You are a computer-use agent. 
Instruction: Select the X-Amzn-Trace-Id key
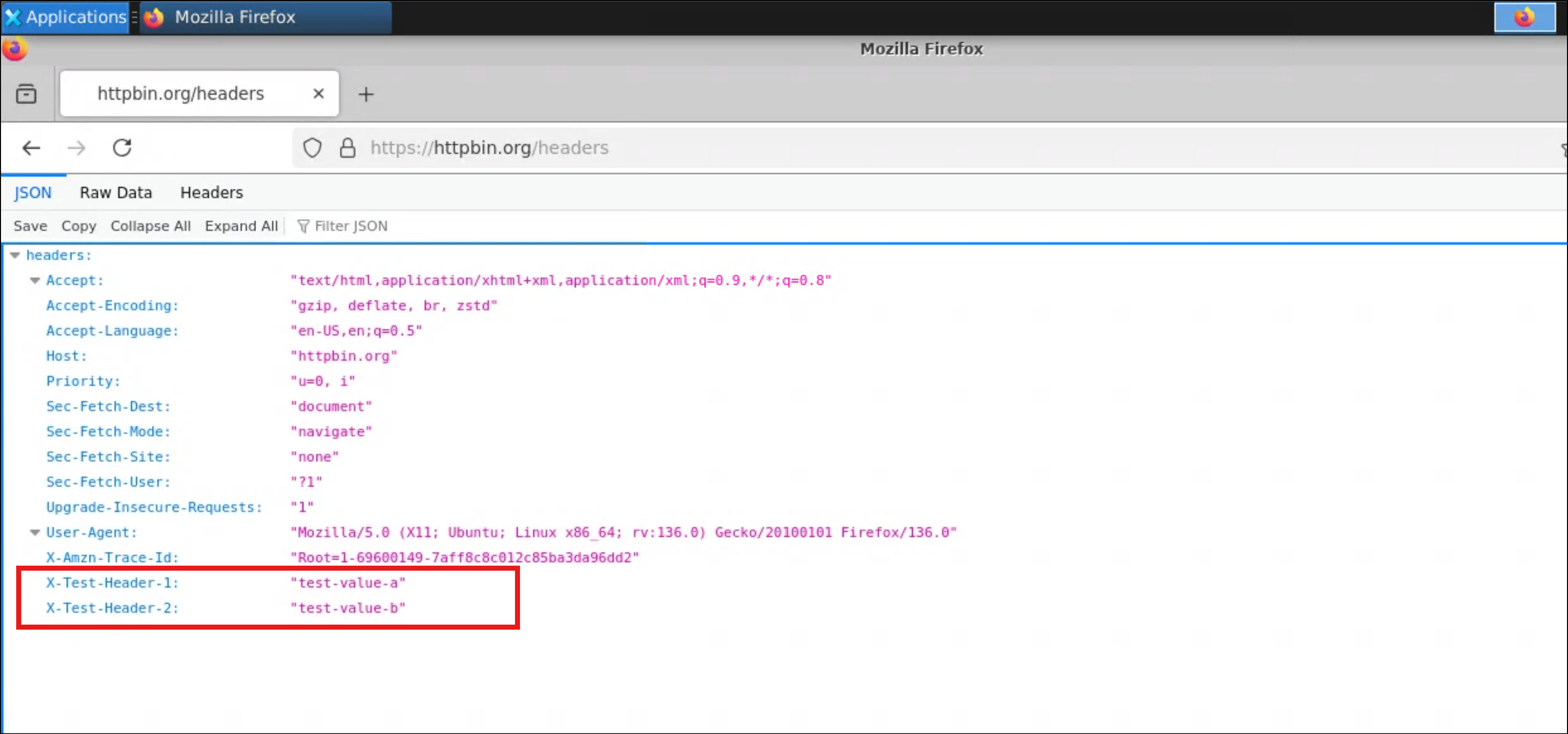(112, 558)
